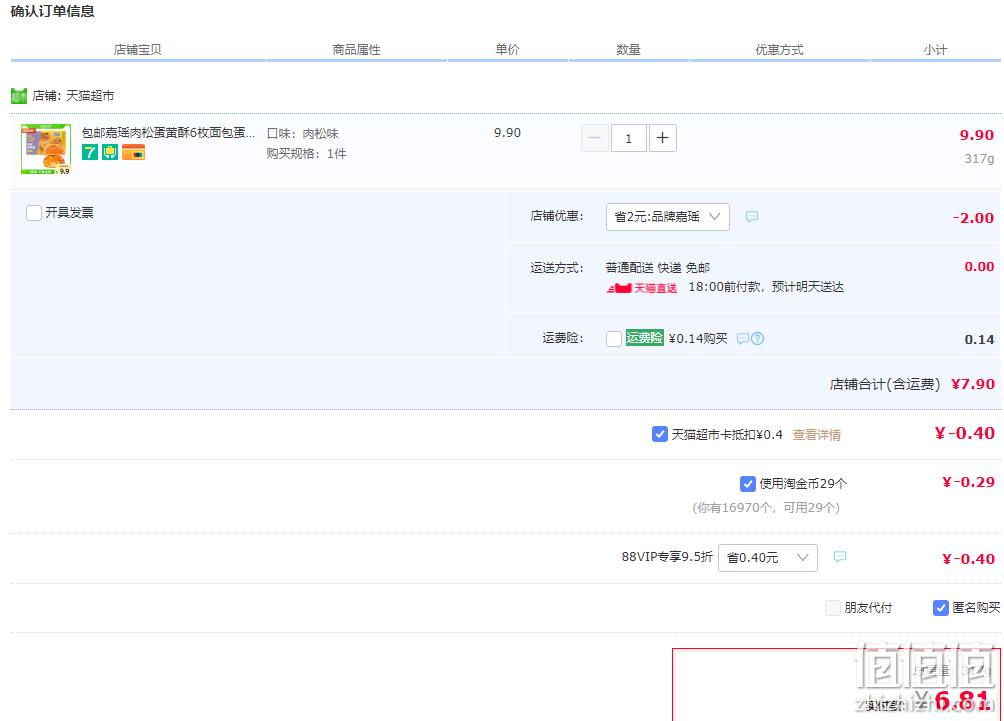Open the 省2元:品牌嘉瑶 store discount dropdown
The width and height of the screenshot is (1004, 721).
click(x=667, y=216)
